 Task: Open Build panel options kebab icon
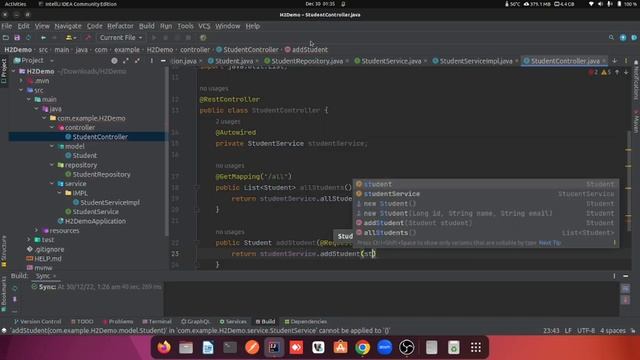click(x=614, y=276)
